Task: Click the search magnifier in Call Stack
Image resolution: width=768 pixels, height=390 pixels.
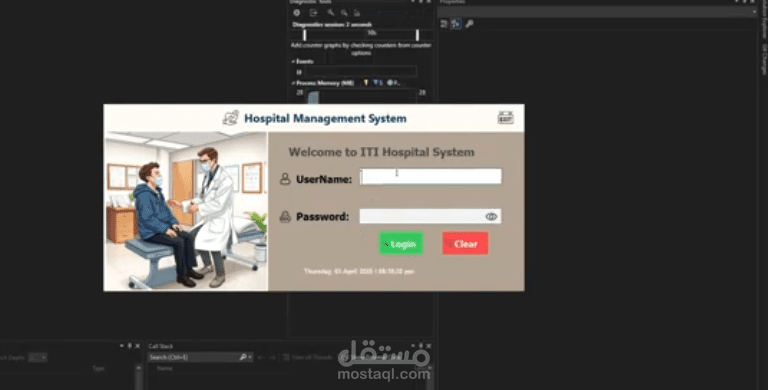Action: 242,357
